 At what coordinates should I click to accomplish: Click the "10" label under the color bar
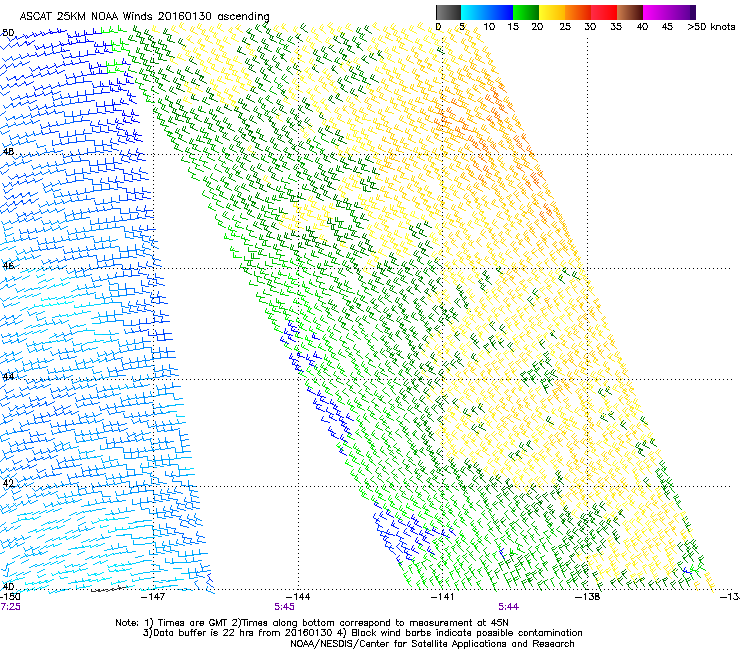tap(489, 27)
